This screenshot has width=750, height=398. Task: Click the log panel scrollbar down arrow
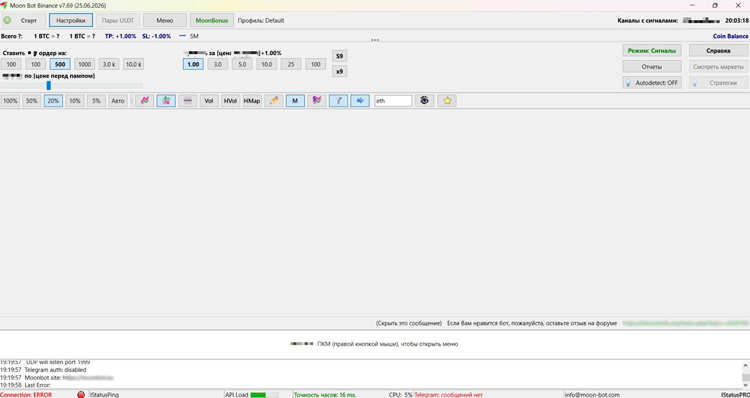click(745, 384)
